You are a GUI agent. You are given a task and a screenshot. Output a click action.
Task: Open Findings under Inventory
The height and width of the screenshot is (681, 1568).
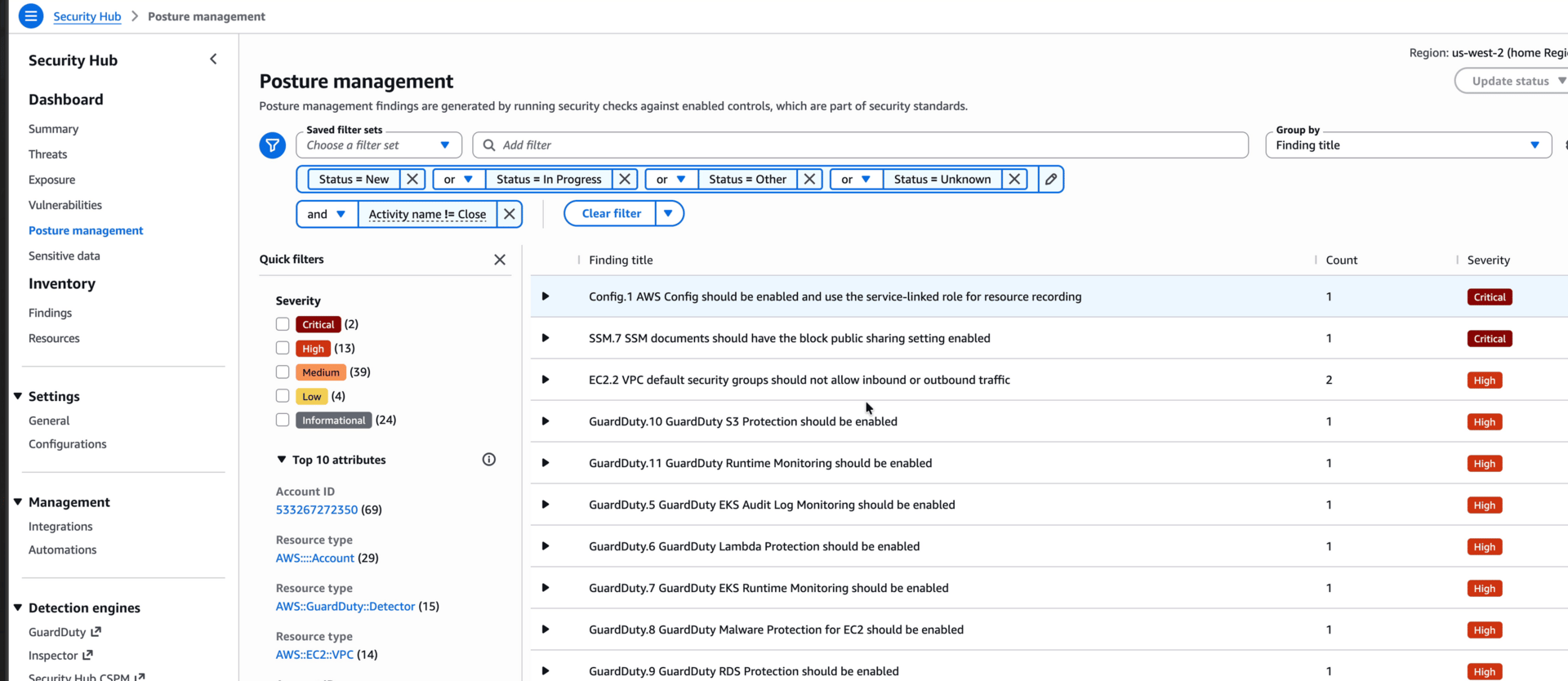point(51,313)
